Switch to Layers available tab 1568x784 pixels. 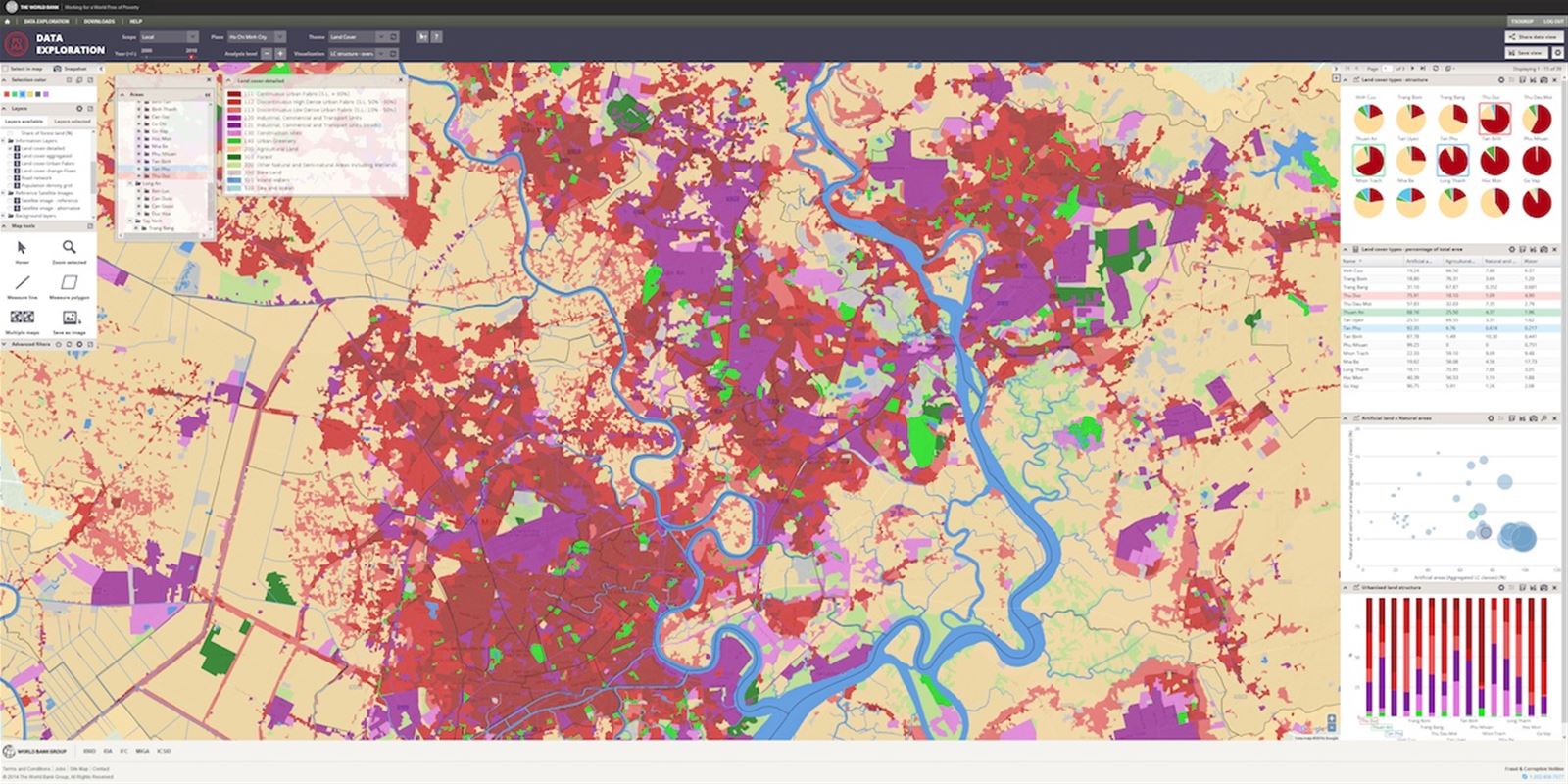24,122
